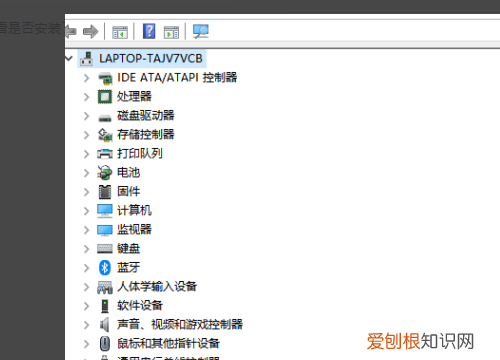The width and height of the screenshot is (500, 360).
Task: Select the 软件设备 label
Action: point(140,306)
